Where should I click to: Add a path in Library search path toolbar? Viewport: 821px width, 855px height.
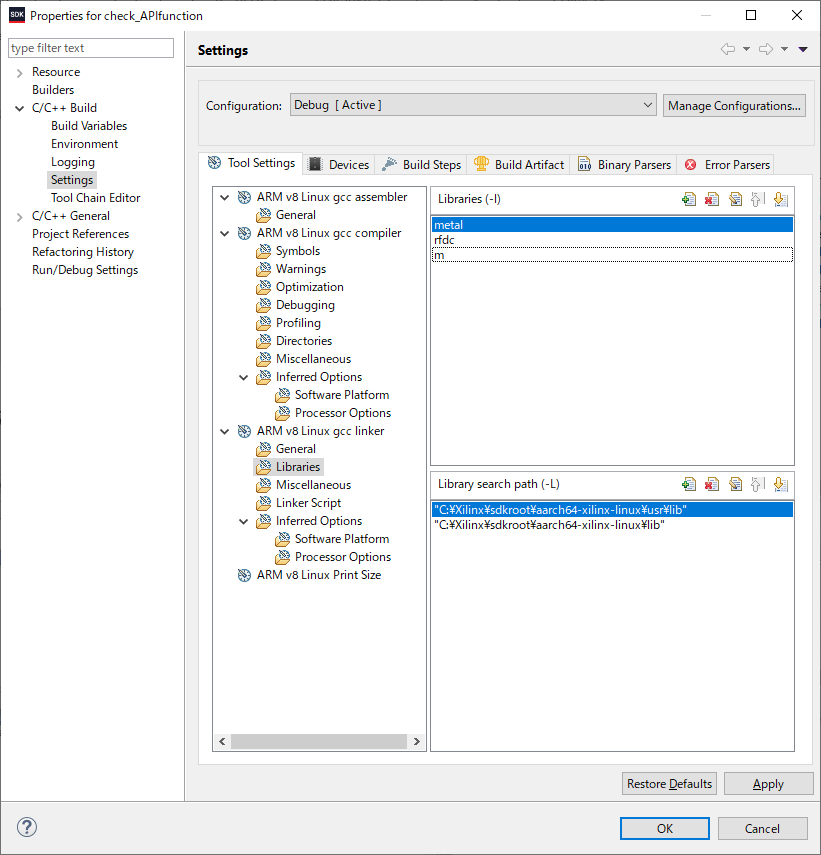coord(689,484)
